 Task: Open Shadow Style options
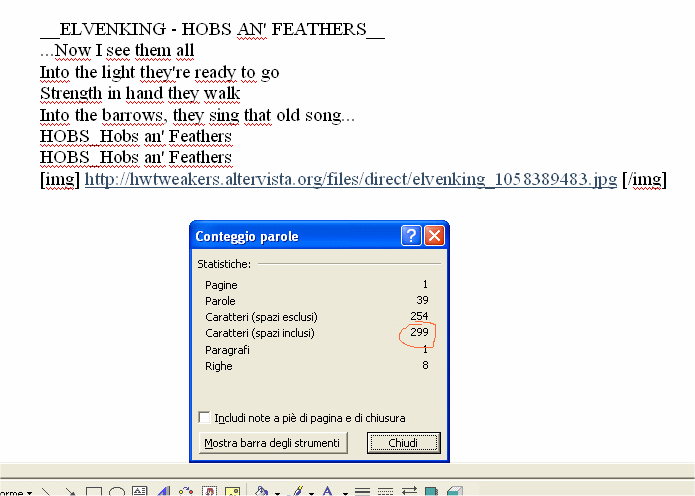(431, 491)
